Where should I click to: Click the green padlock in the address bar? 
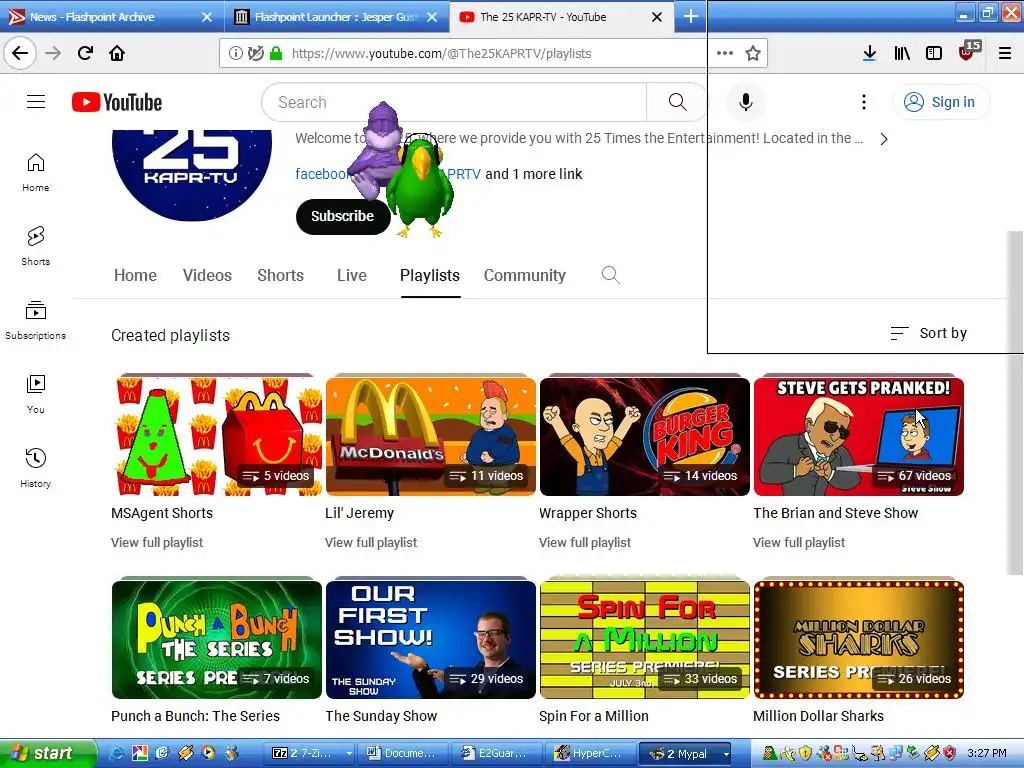(x=276, y=54)
